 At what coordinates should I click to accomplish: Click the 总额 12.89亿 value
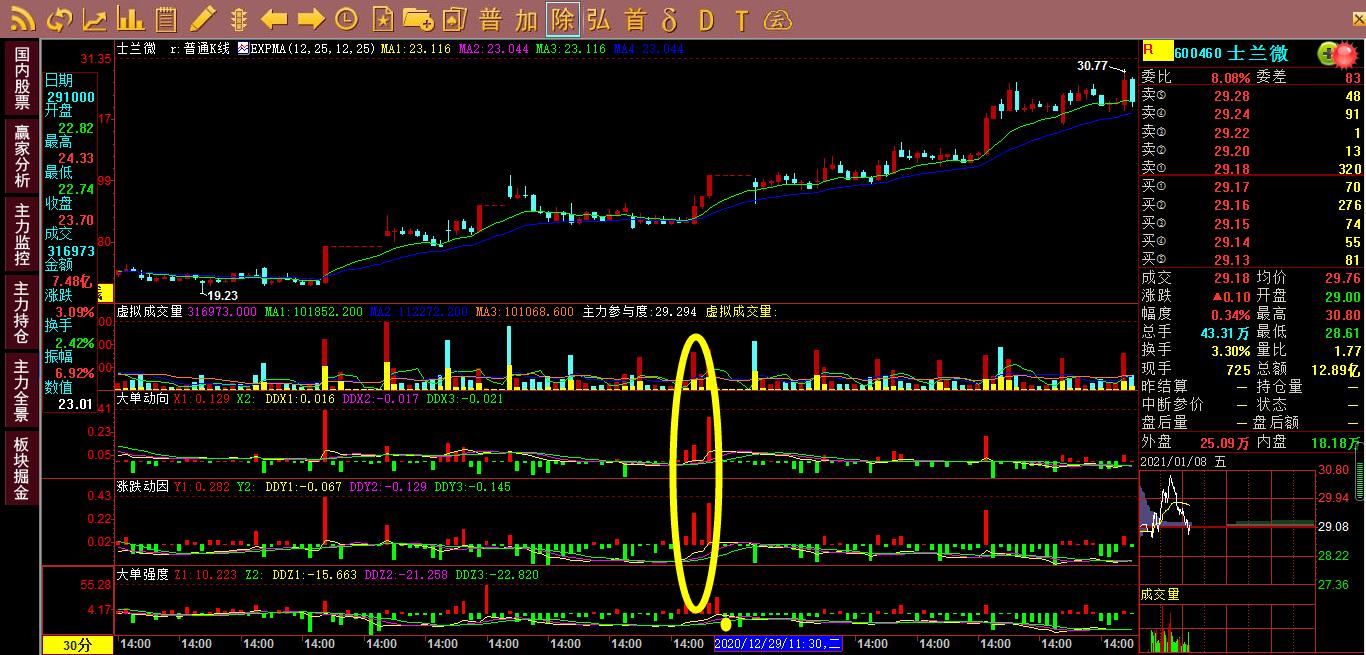[x=1336, y=368]
